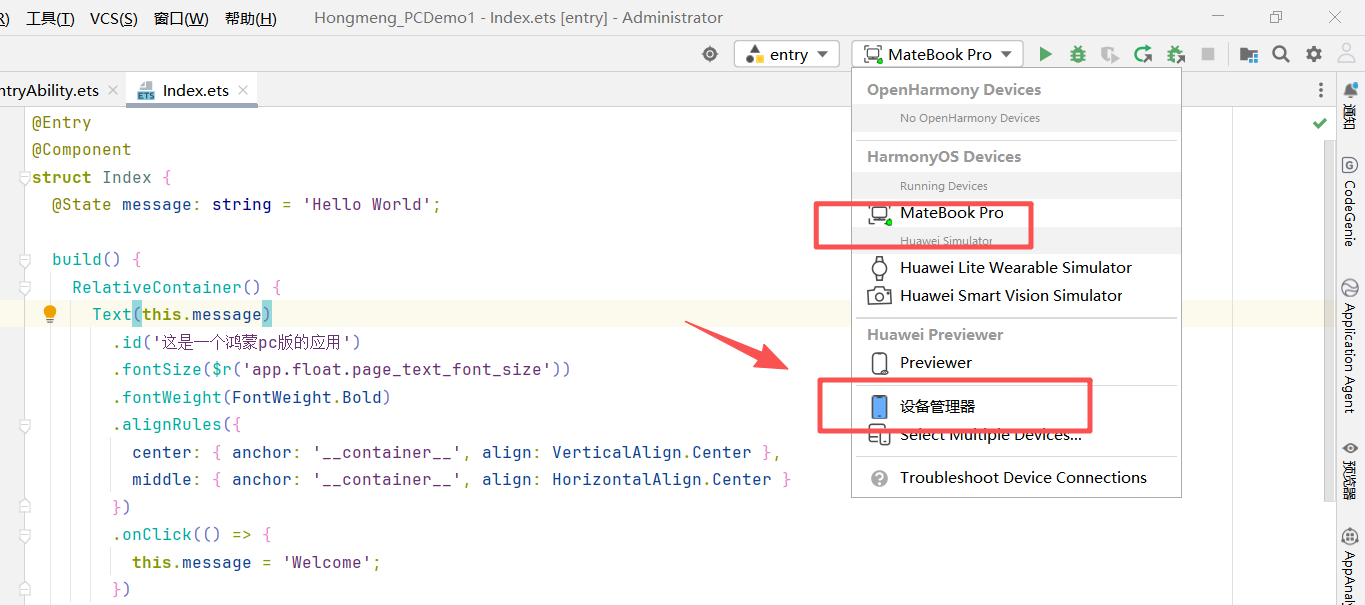Open IDE settings gear icon
This screenshot has width=1365, height=605.
[x=1314, y=54]
